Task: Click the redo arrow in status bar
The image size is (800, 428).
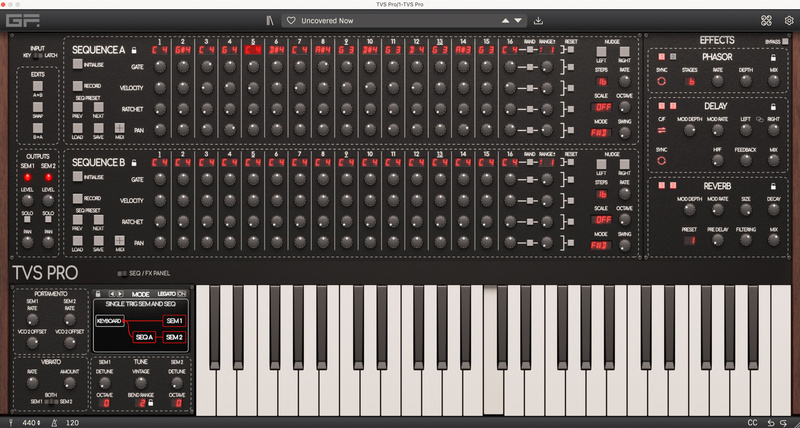Action: point(785,422)
